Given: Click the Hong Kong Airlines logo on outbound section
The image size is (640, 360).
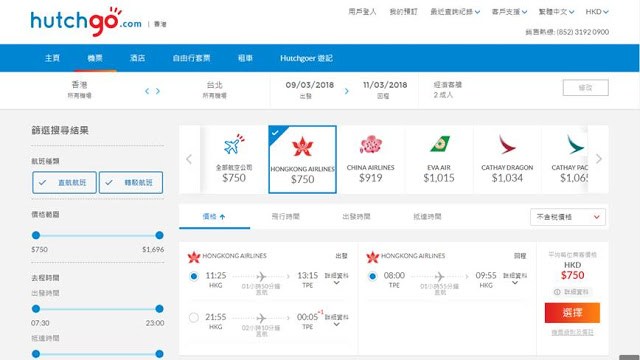Looking at the screenshot, I should click(x=193, y=256).
